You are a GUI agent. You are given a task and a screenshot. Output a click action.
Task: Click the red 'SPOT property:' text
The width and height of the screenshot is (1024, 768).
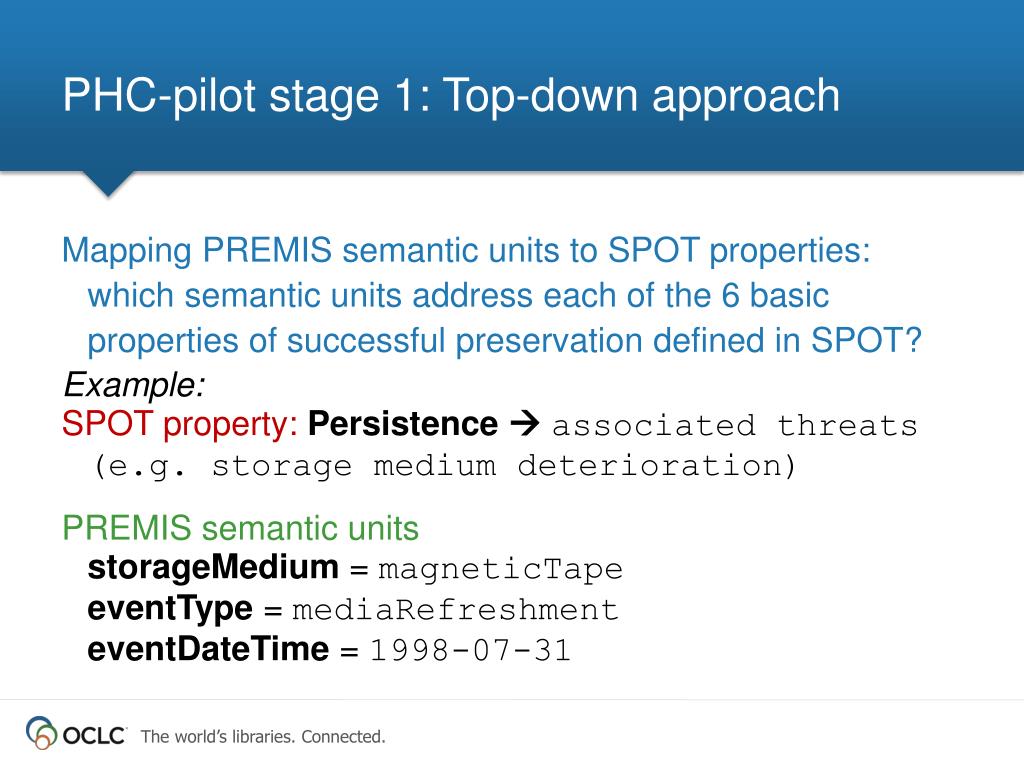(180, 424)
